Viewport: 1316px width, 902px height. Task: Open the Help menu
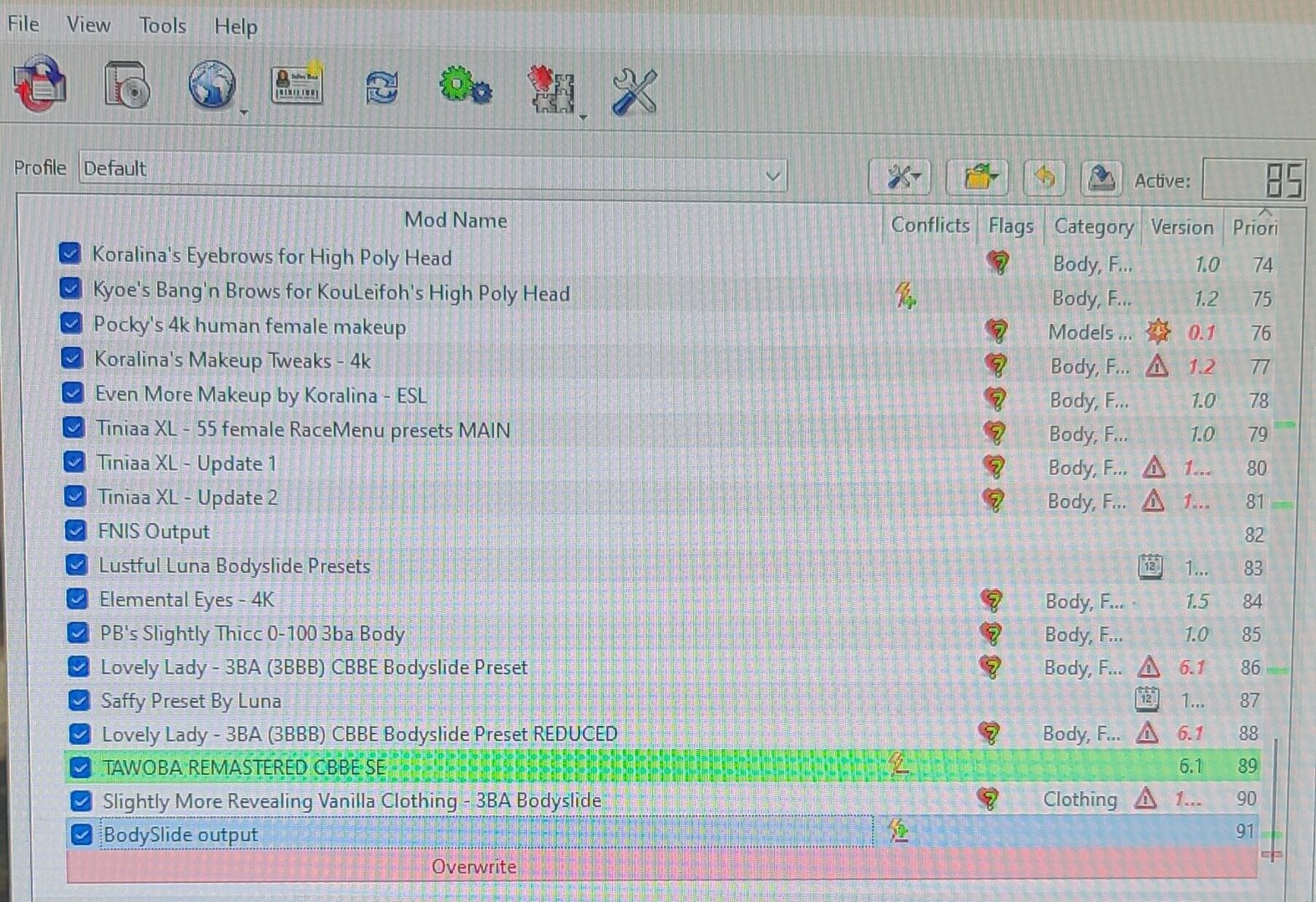[235, 27]
